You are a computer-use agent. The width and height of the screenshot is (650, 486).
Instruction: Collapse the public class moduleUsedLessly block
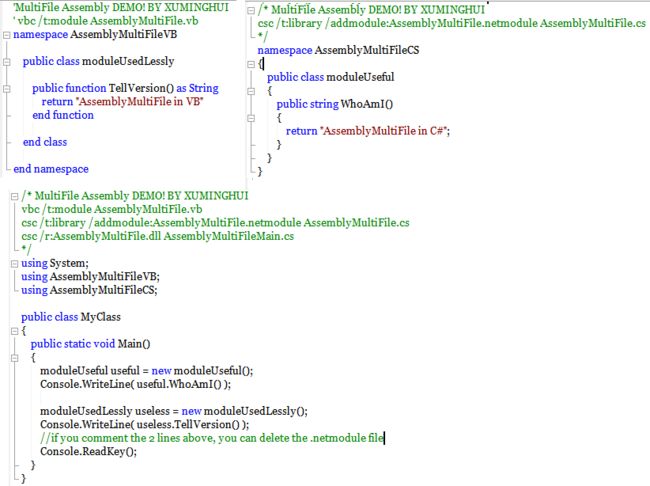pyautogui.click(x=7, y=62)
